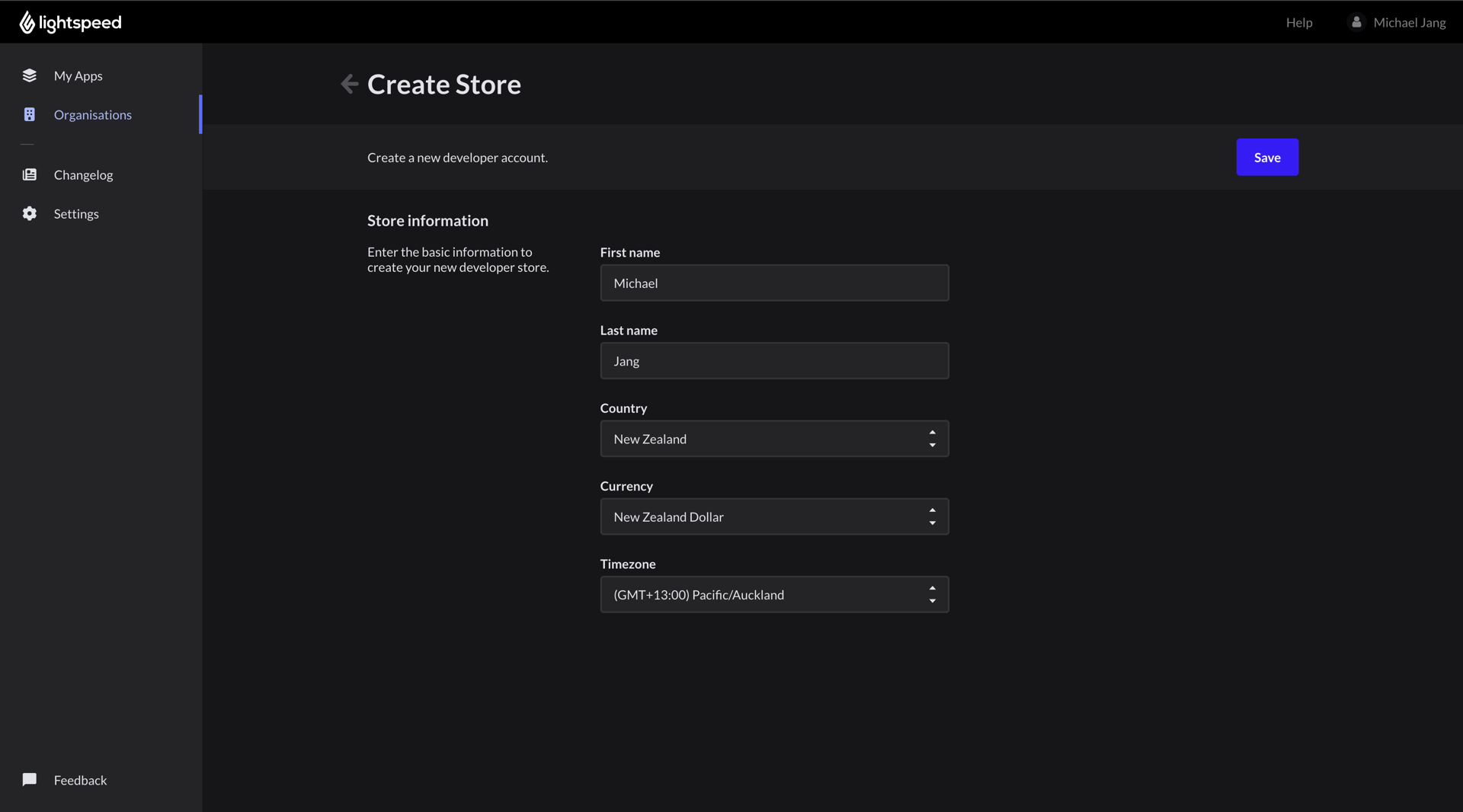Viewport: 1463px width, 812px height.
Task: Select the My Apps sidebar icon
Action: 29,75
